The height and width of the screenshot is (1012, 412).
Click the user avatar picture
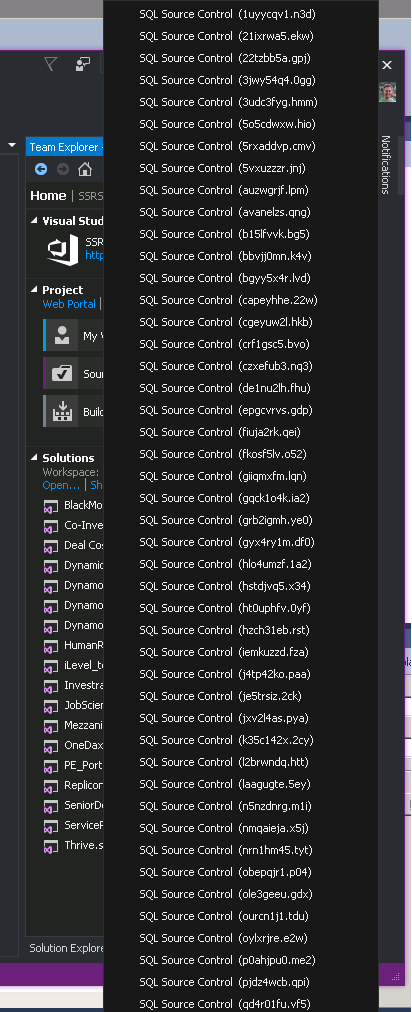387,92
